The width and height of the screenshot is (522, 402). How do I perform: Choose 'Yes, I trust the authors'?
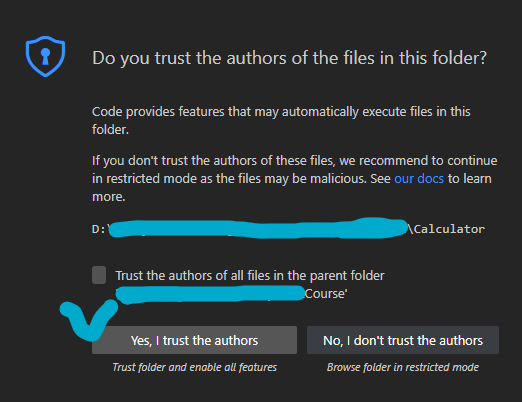click(x=194, y=340)
